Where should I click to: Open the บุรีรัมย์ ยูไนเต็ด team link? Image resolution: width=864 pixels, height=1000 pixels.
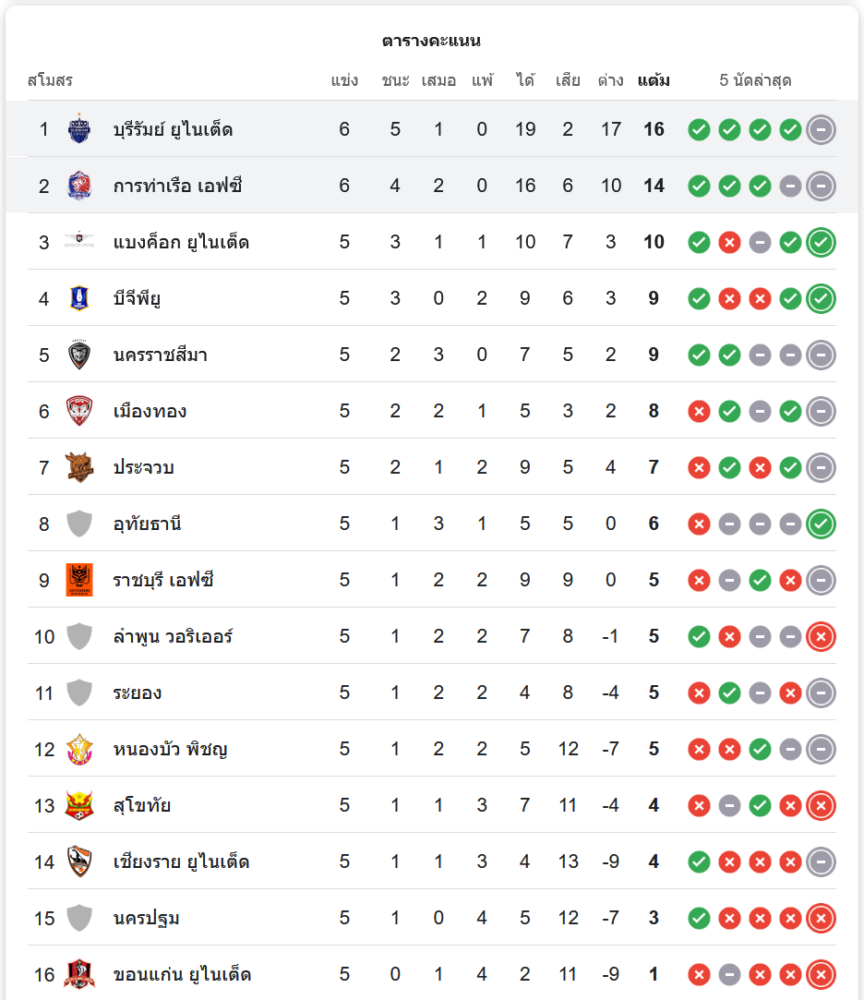173,129
